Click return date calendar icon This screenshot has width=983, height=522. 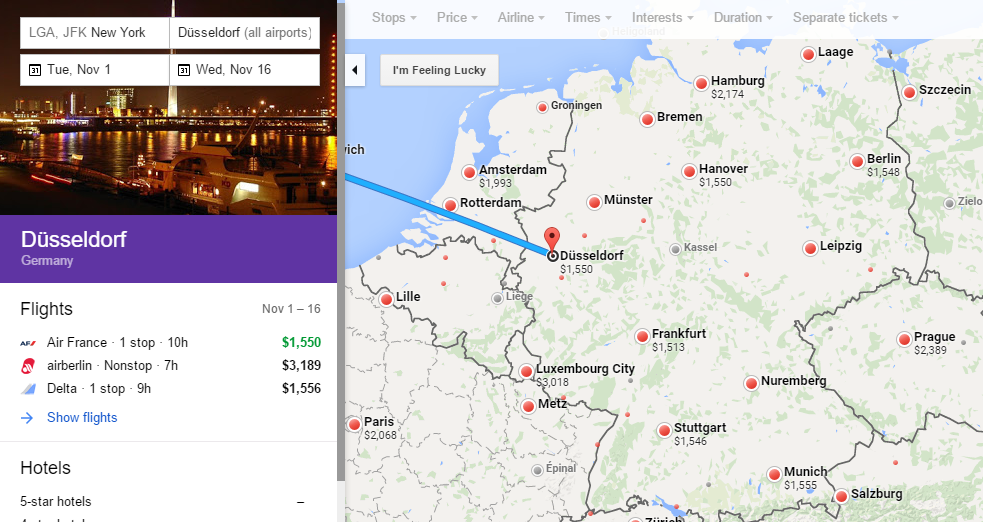[x=184, y=70]
